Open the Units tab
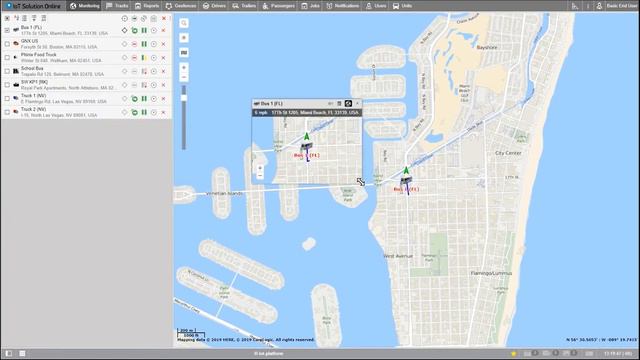This screenshot has width=640, height=360. click(x=402, y=6)
